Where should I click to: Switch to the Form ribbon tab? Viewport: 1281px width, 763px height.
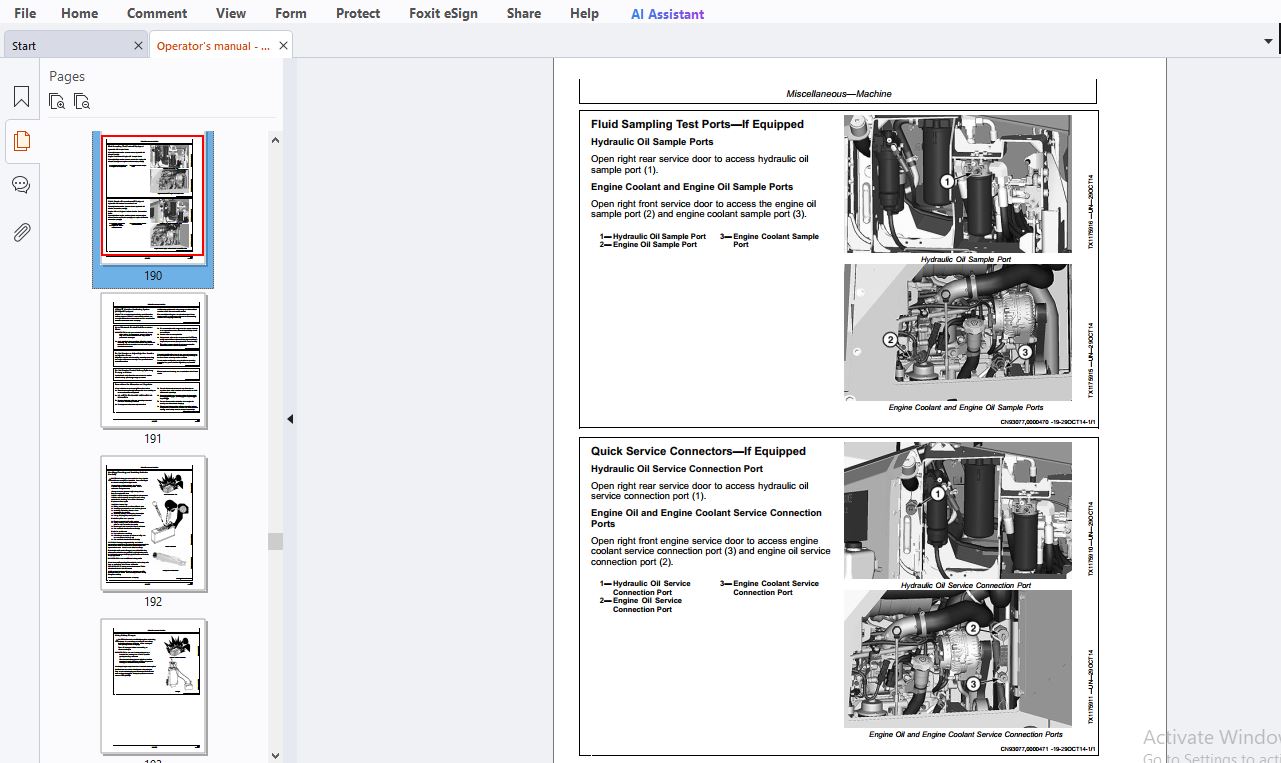pos(291,13)
